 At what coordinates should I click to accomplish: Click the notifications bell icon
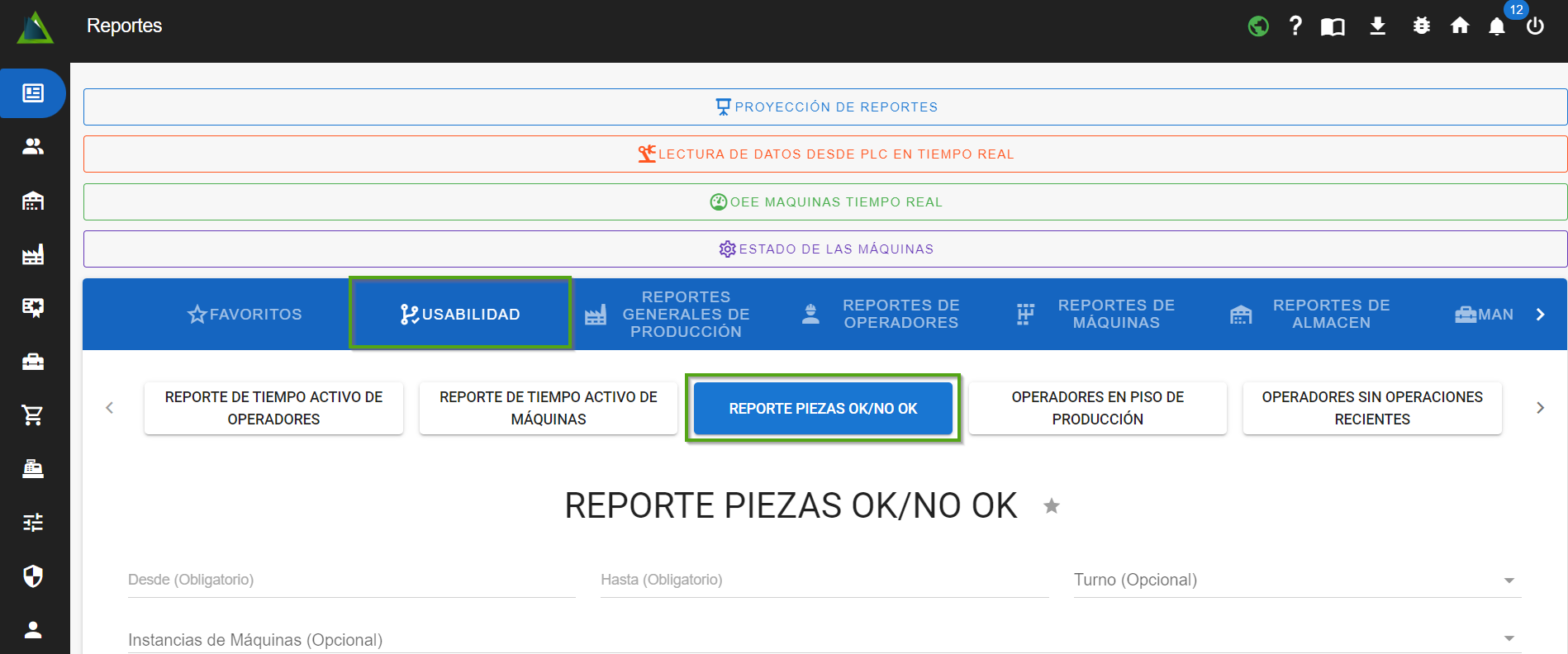tap(1496, 26)
